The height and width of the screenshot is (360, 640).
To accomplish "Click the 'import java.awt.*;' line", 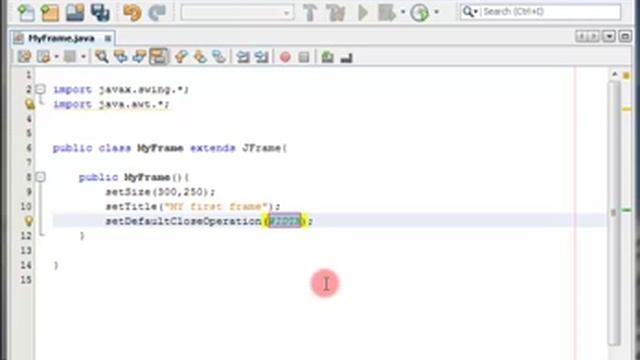I will [111, 104].
